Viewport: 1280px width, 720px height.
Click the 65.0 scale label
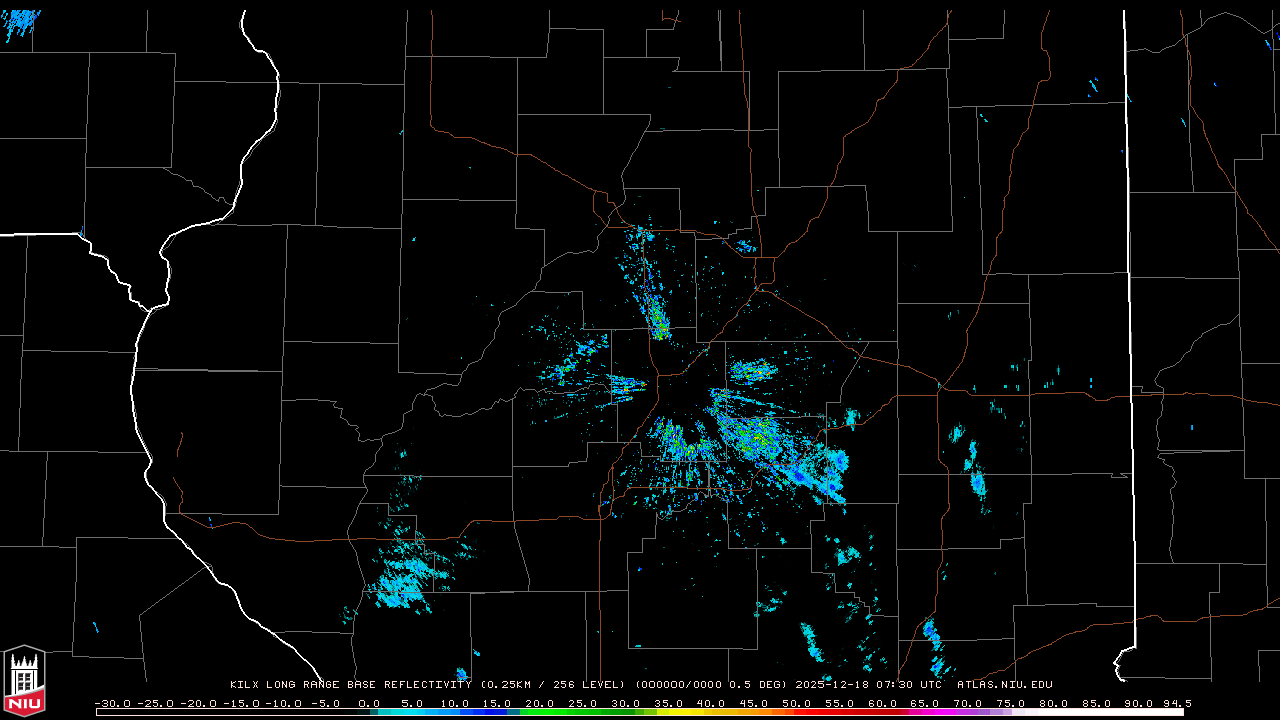926,703
